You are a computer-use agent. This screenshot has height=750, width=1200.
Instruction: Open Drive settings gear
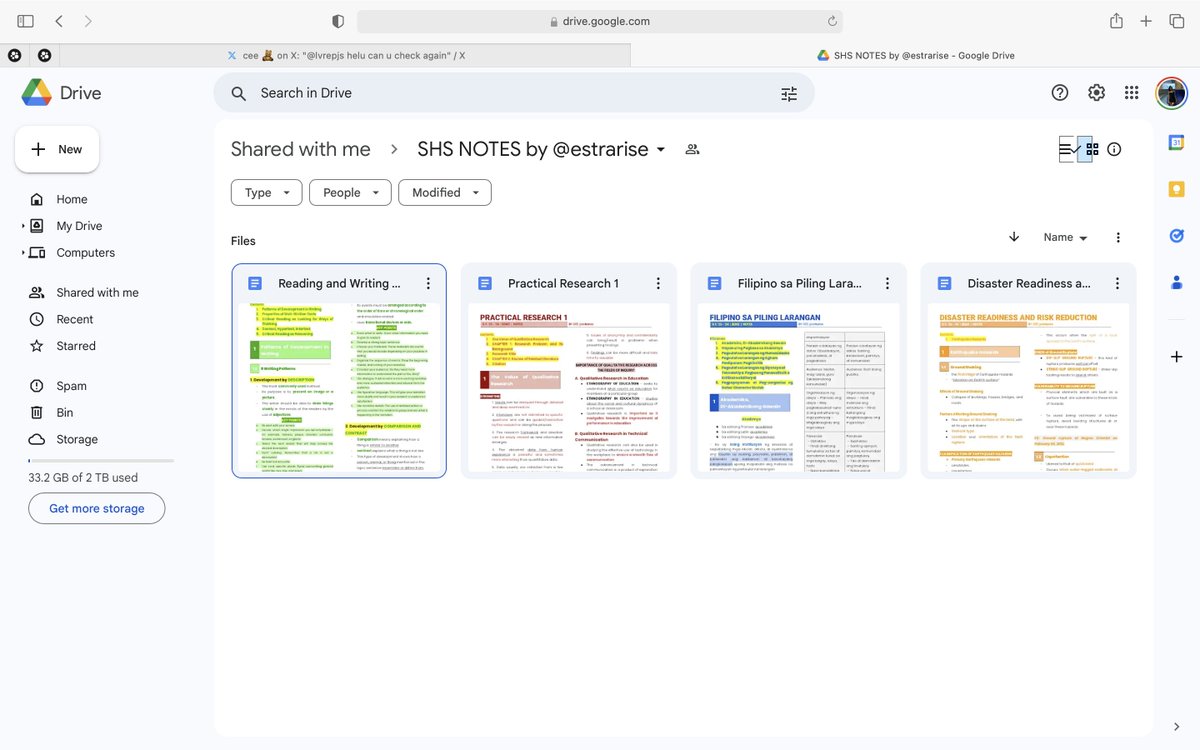pyautogui.click(x=1096, y=93)
